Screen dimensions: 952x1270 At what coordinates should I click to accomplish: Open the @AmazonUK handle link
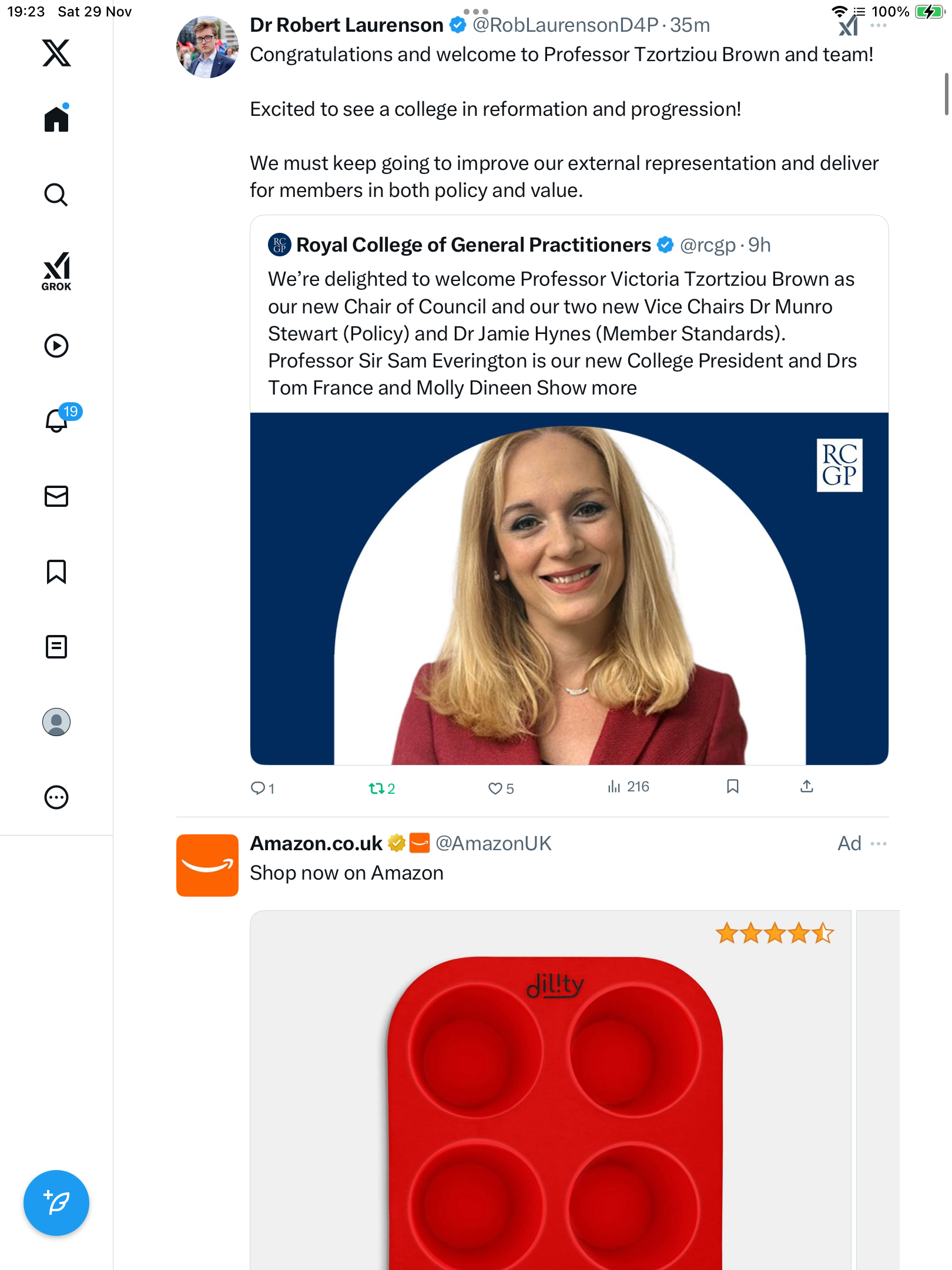point(493,844)
